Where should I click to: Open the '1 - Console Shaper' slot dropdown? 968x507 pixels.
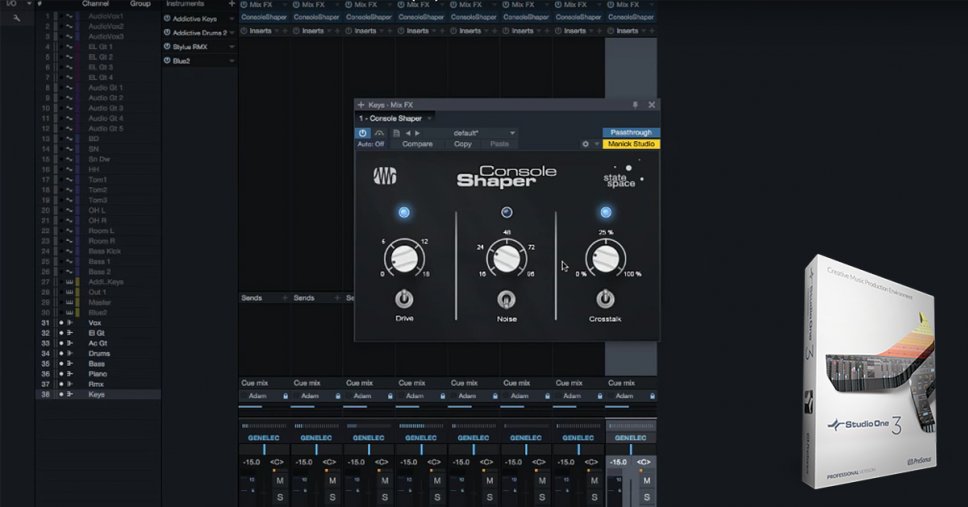tap(429, 118)
